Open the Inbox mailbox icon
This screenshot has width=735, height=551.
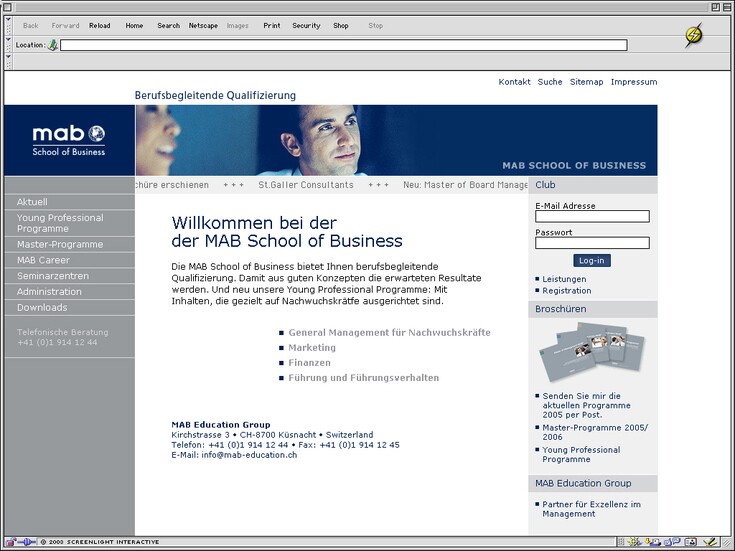click(653, 542)
